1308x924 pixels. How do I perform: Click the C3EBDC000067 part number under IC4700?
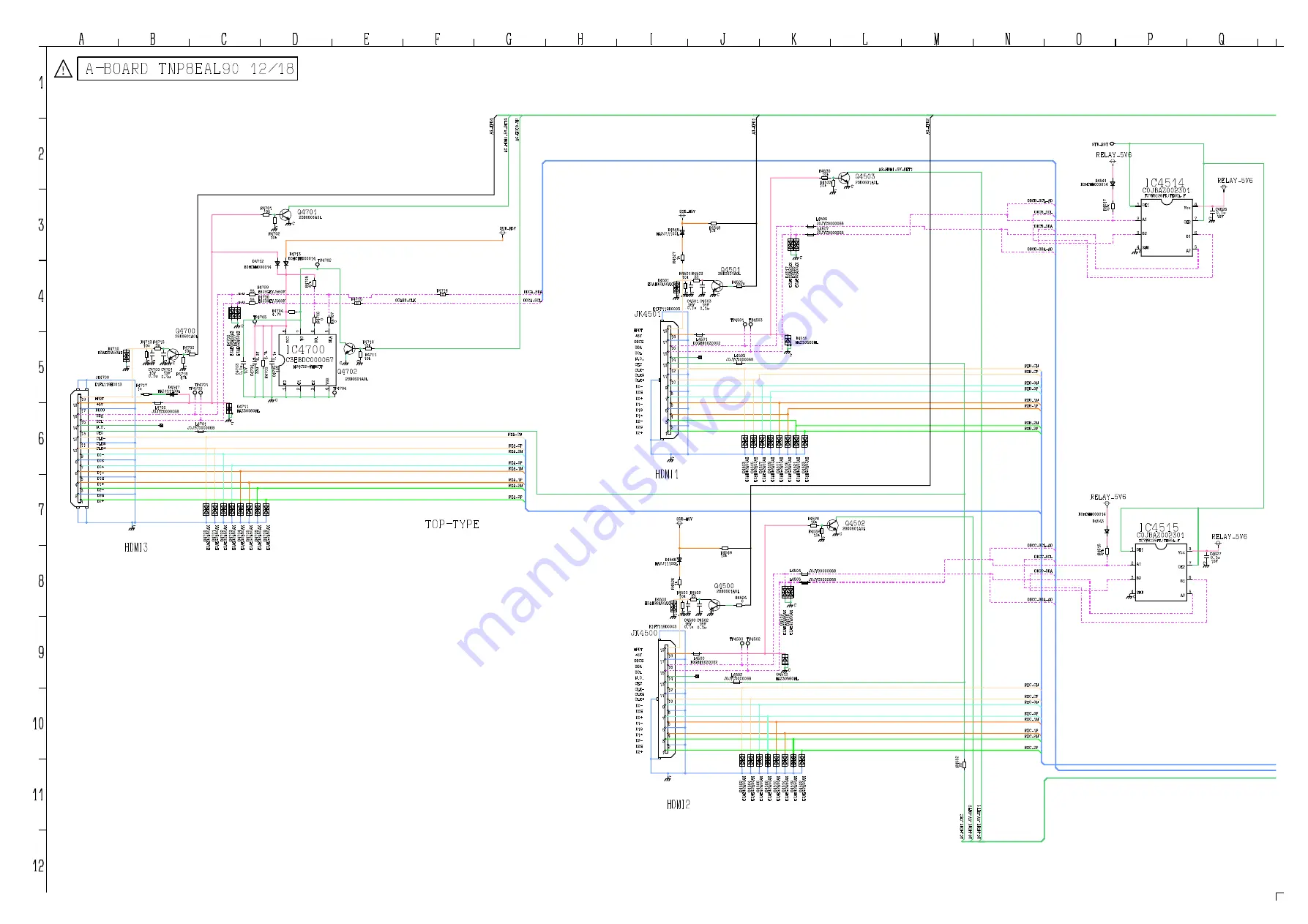pos(309,360)
